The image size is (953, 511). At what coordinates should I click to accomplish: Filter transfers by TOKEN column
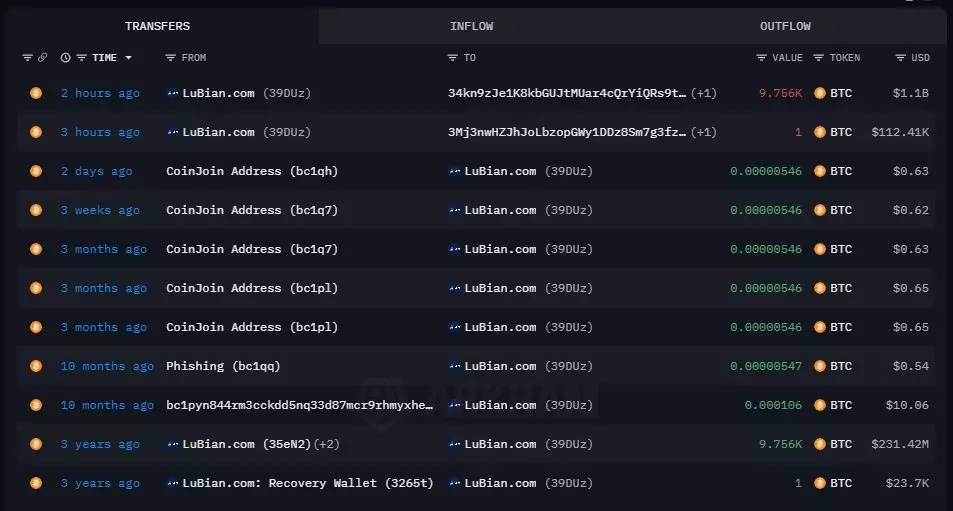(819, 58)
